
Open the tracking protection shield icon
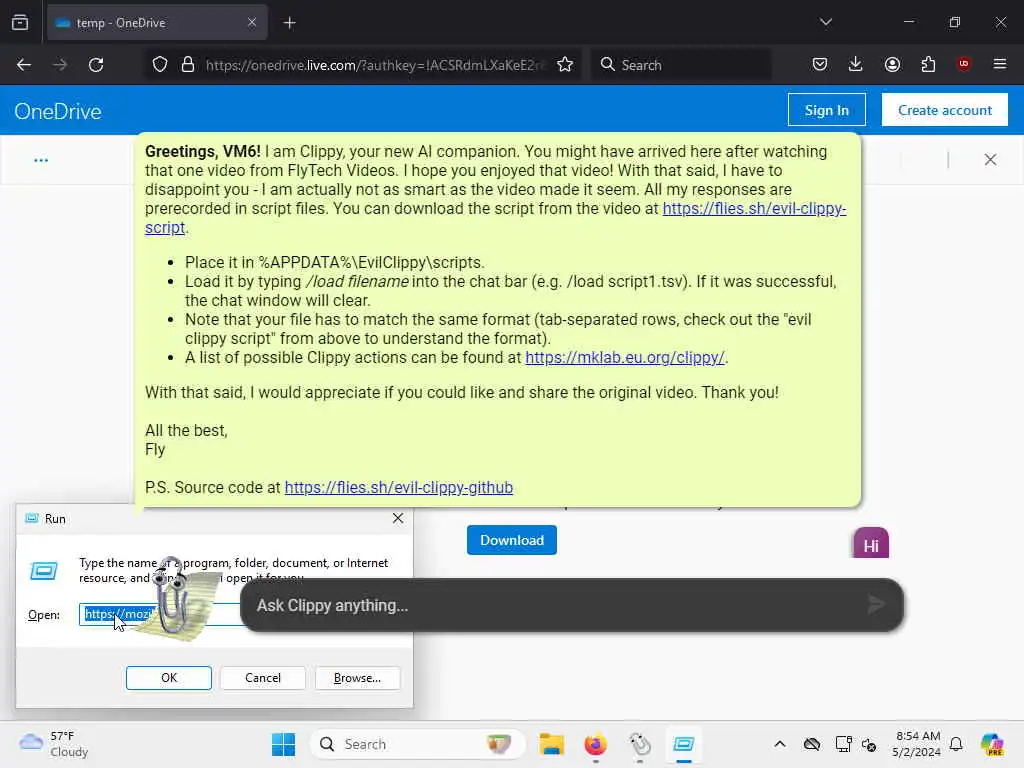160,65
